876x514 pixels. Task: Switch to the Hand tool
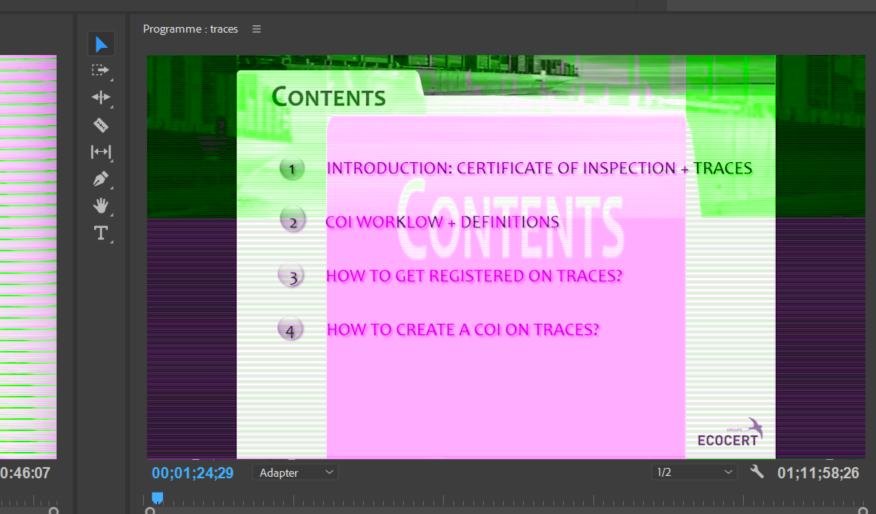tap(100, 206)
